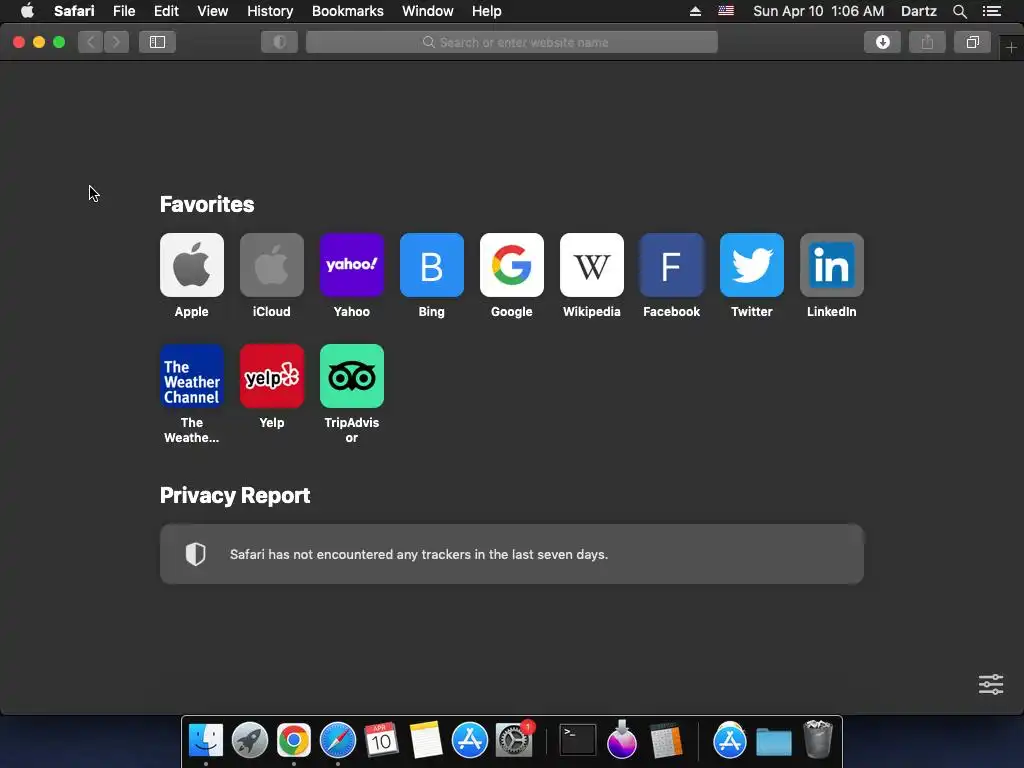The height and width of the screenshot is (768, 1024).
Task: Open the Edit menu
Action: point(166,11)
